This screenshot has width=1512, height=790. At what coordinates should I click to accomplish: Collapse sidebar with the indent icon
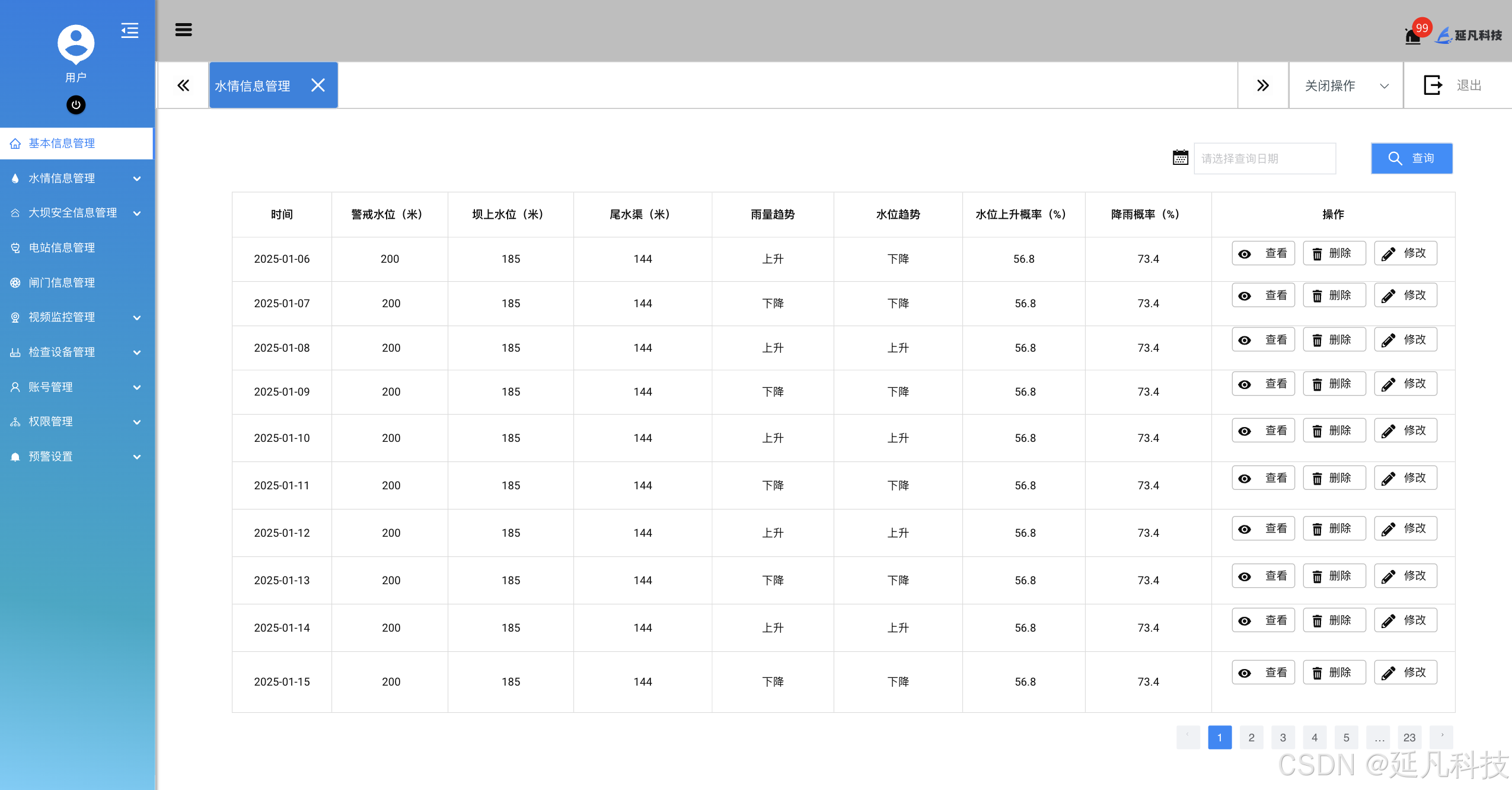(x=130, y=30)
